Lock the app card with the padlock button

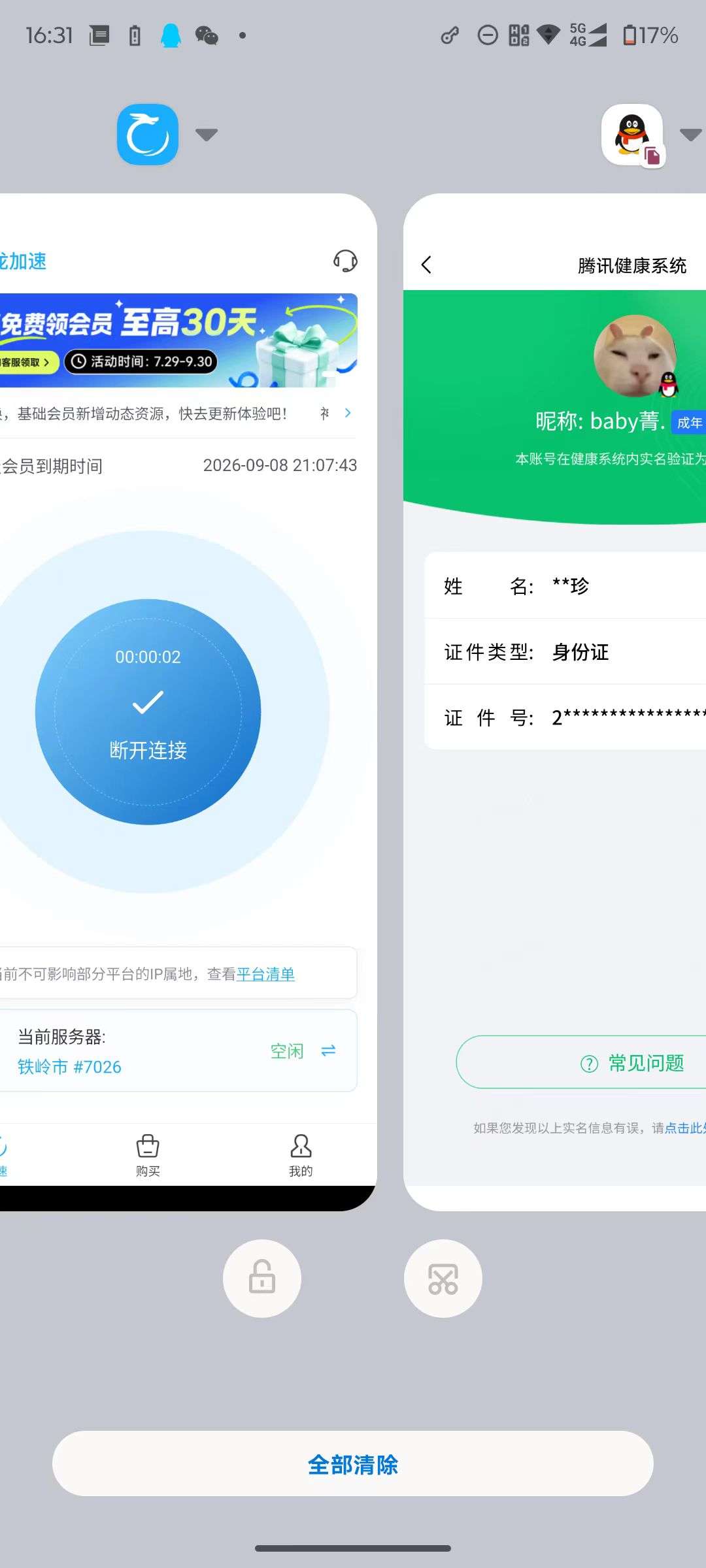tap(262, 1279)
